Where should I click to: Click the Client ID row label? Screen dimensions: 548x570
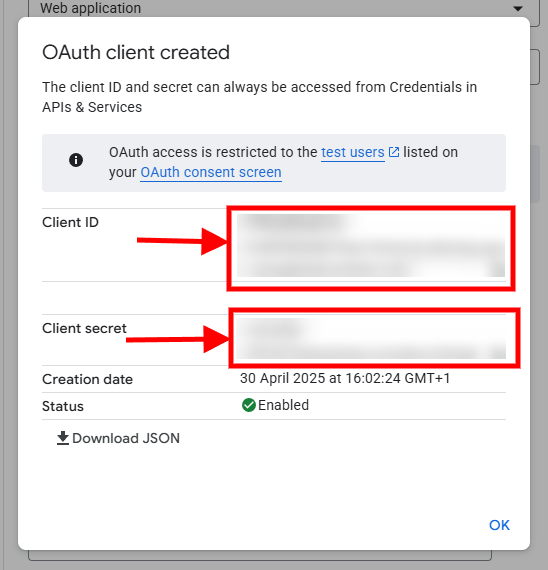click(71, 222)
